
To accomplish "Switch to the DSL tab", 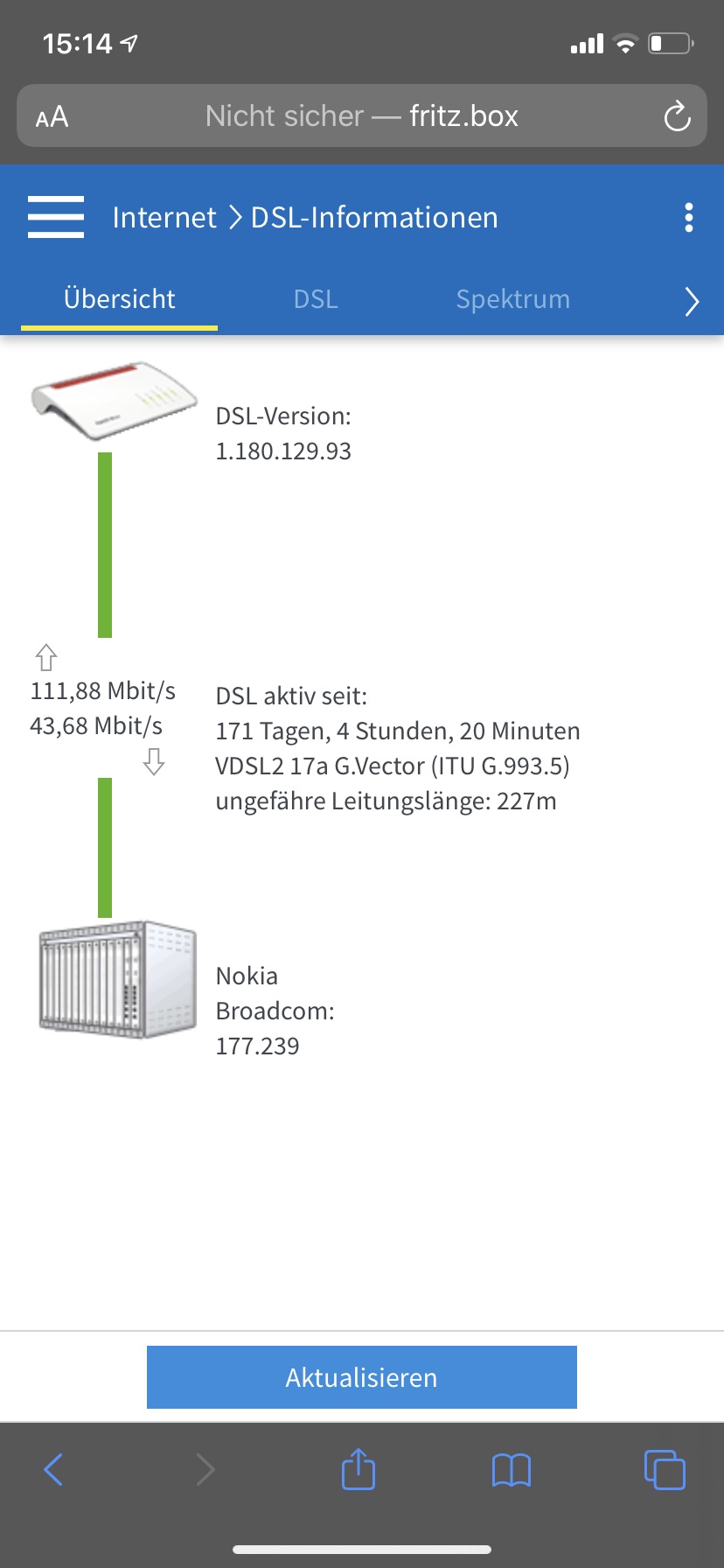I will point(316,299).
